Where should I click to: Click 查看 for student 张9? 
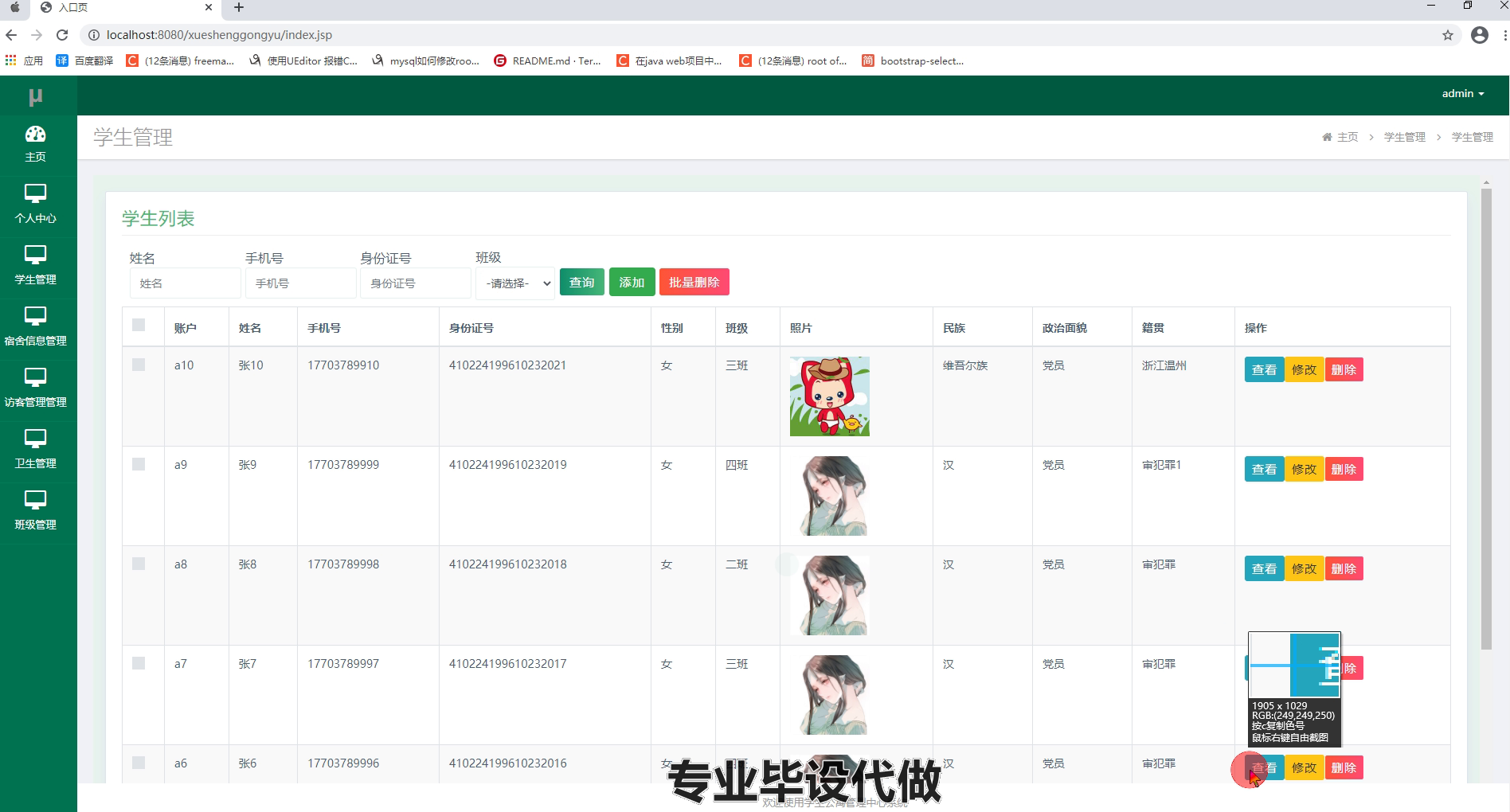1264,469
